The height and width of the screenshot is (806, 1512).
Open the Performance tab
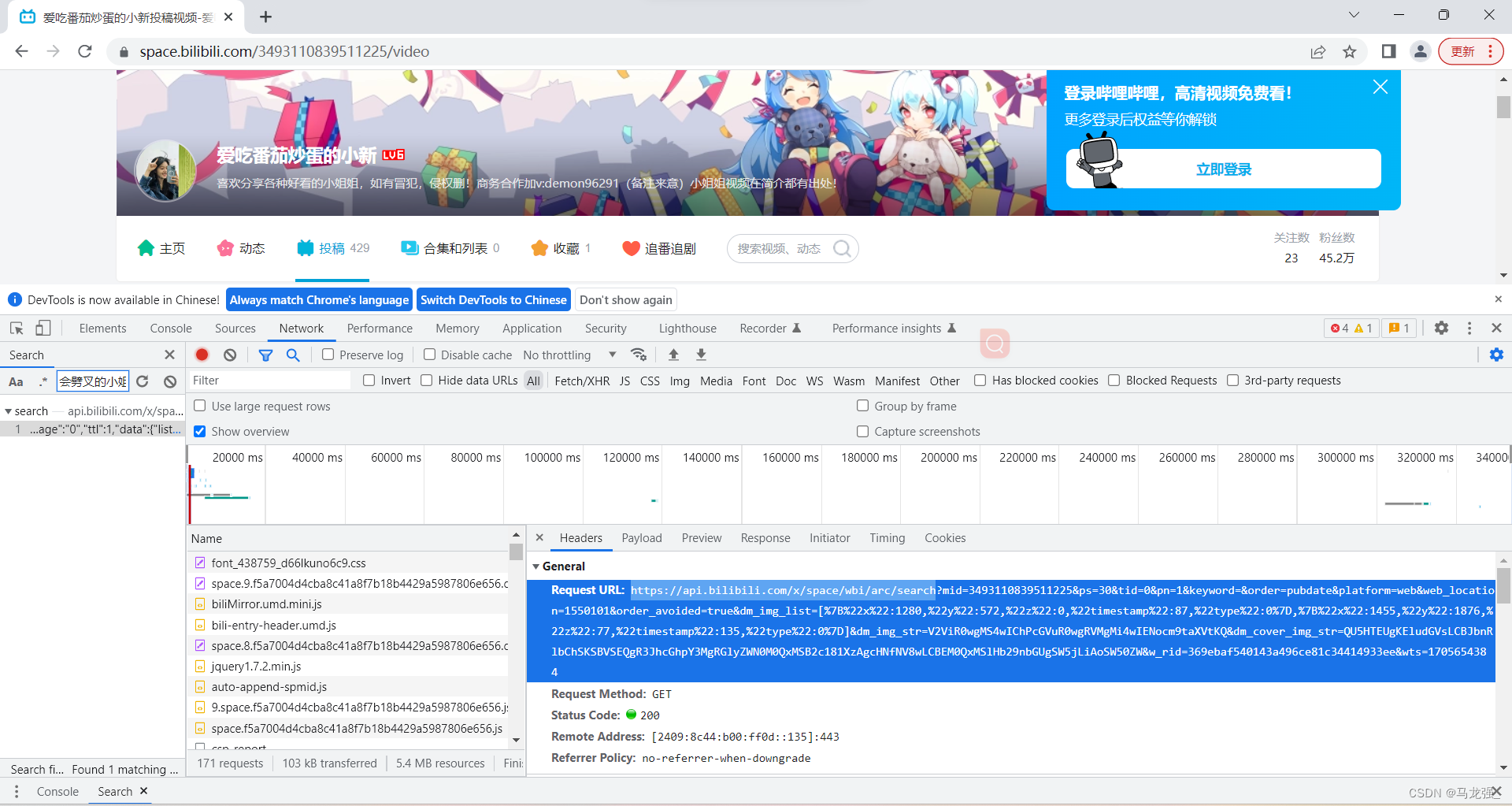click(380, 329)
